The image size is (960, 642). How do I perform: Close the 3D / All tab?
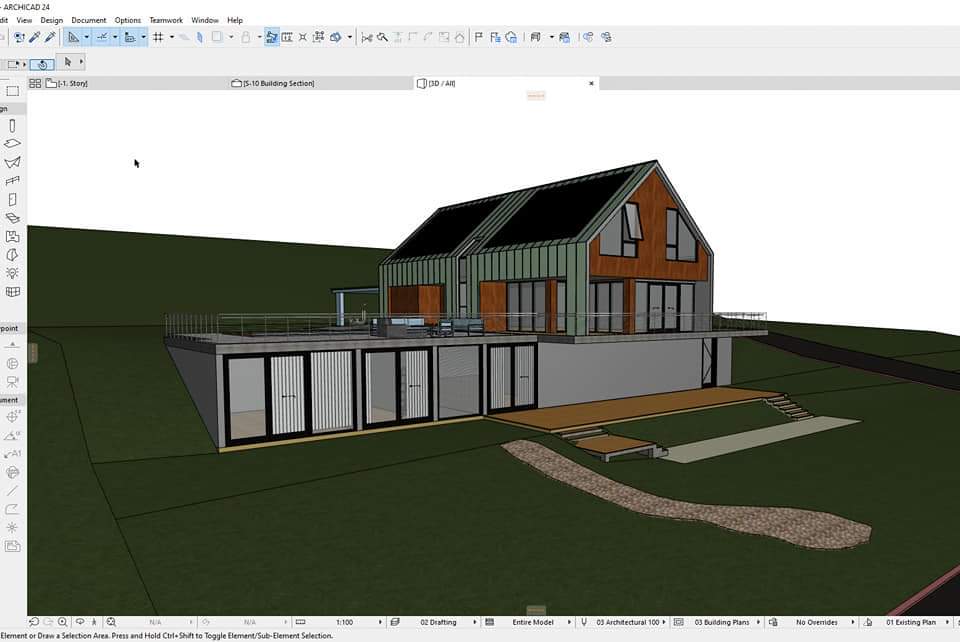591,83
